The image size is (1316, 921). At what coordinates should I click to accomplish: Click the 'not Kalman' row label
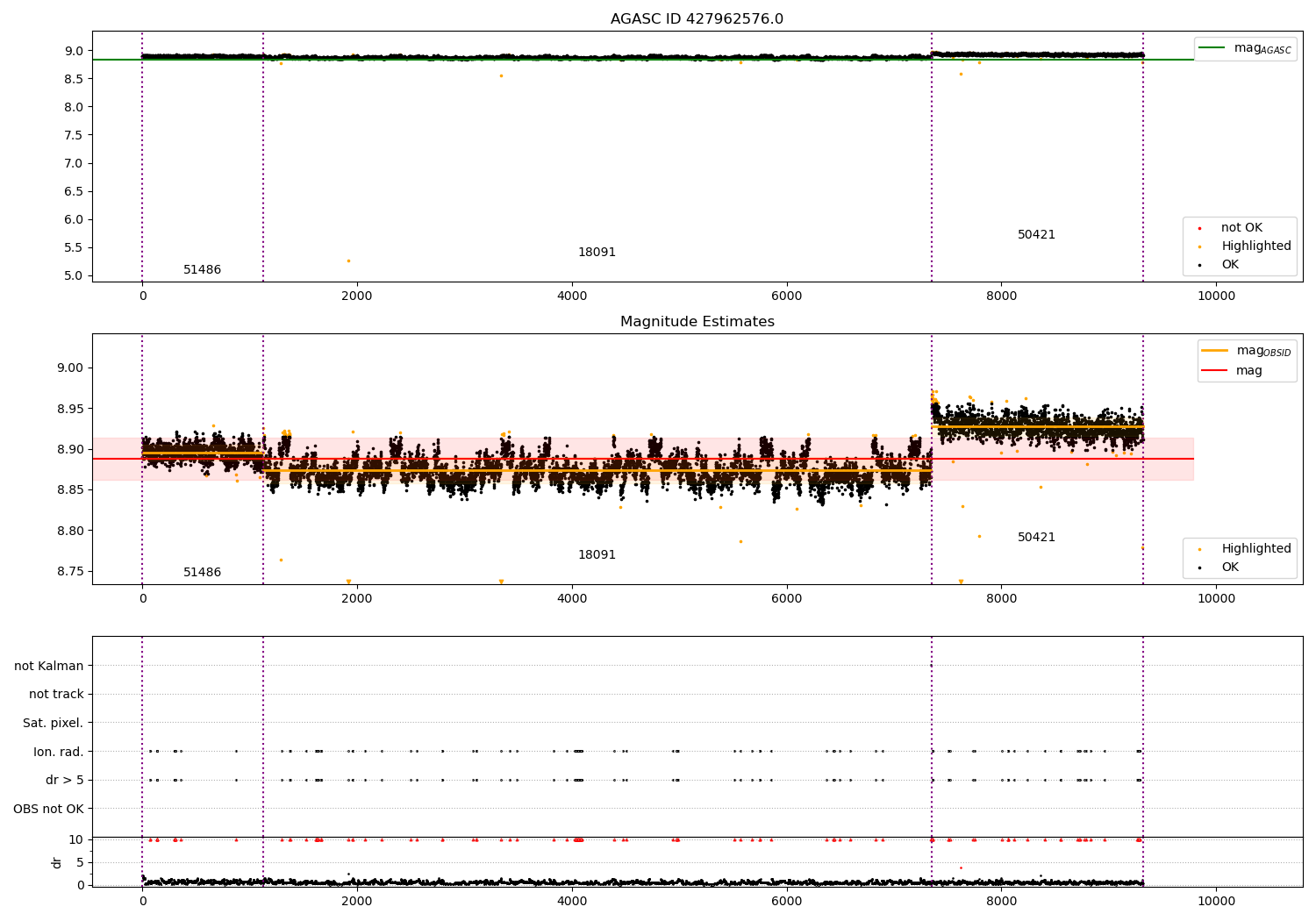click(49, 667)
